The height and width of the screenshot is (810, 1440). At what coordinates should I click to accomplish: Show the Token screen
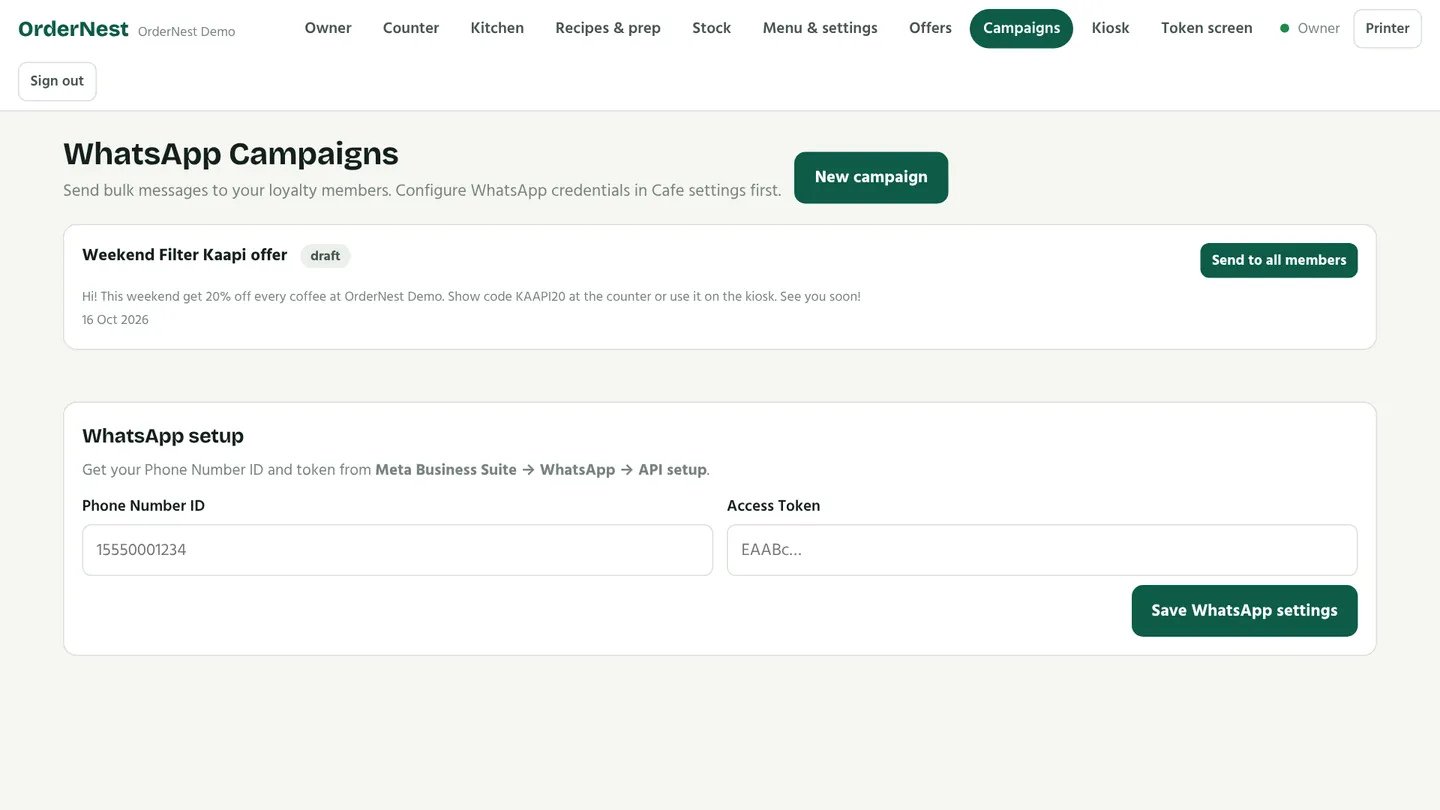click(x=1207, y=28)
